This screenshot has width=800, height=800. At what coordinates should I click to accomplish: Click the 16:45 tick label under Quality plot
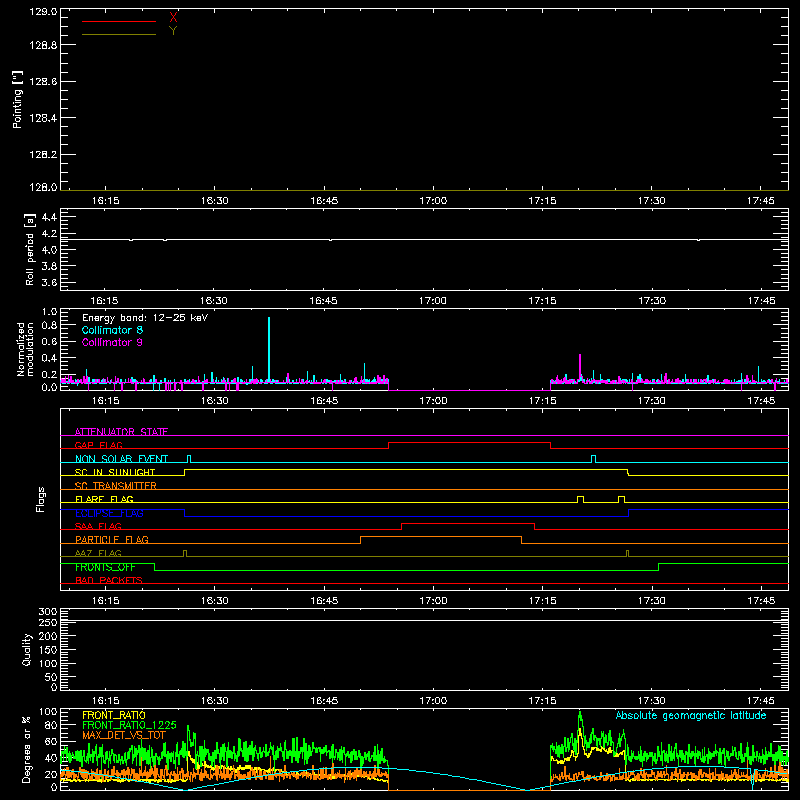[324, 701]
